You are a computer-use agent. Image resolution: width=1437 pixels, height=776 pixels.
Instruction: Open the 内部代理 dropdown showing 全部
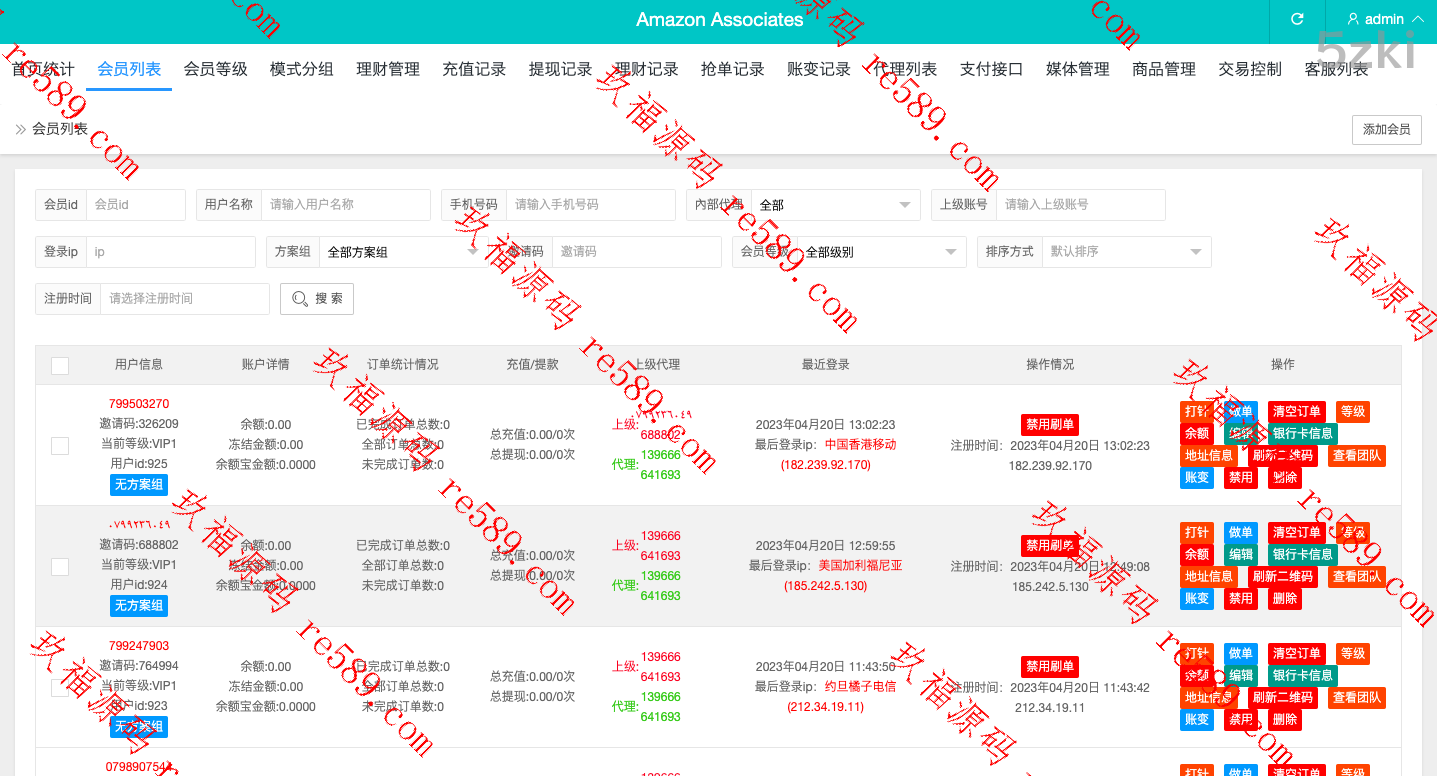835,205
